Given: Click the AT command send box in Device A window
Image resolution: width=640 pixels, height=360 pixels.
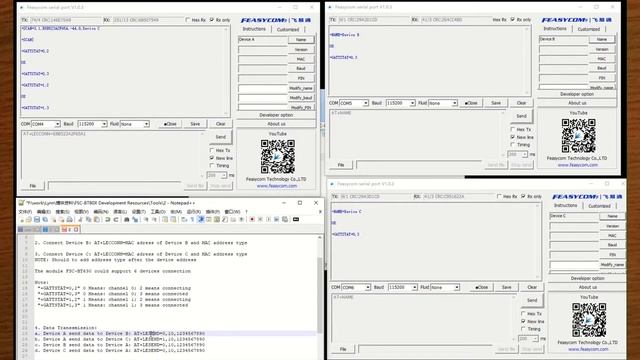Looking at the screenshot, I should 113,154.
